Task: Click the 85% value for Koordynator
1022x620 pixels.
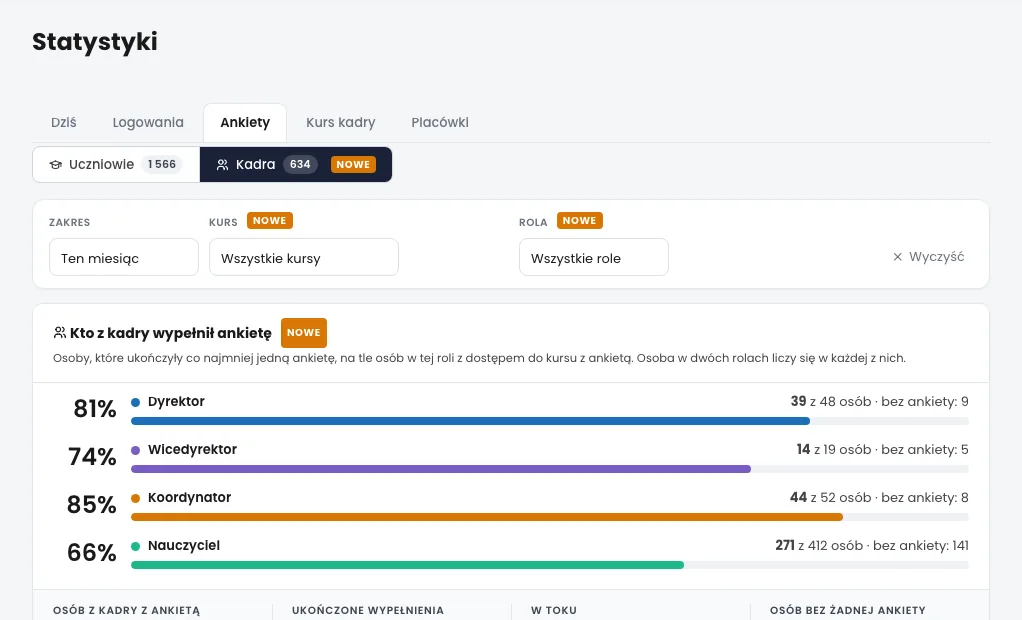Action: (92, 505)
